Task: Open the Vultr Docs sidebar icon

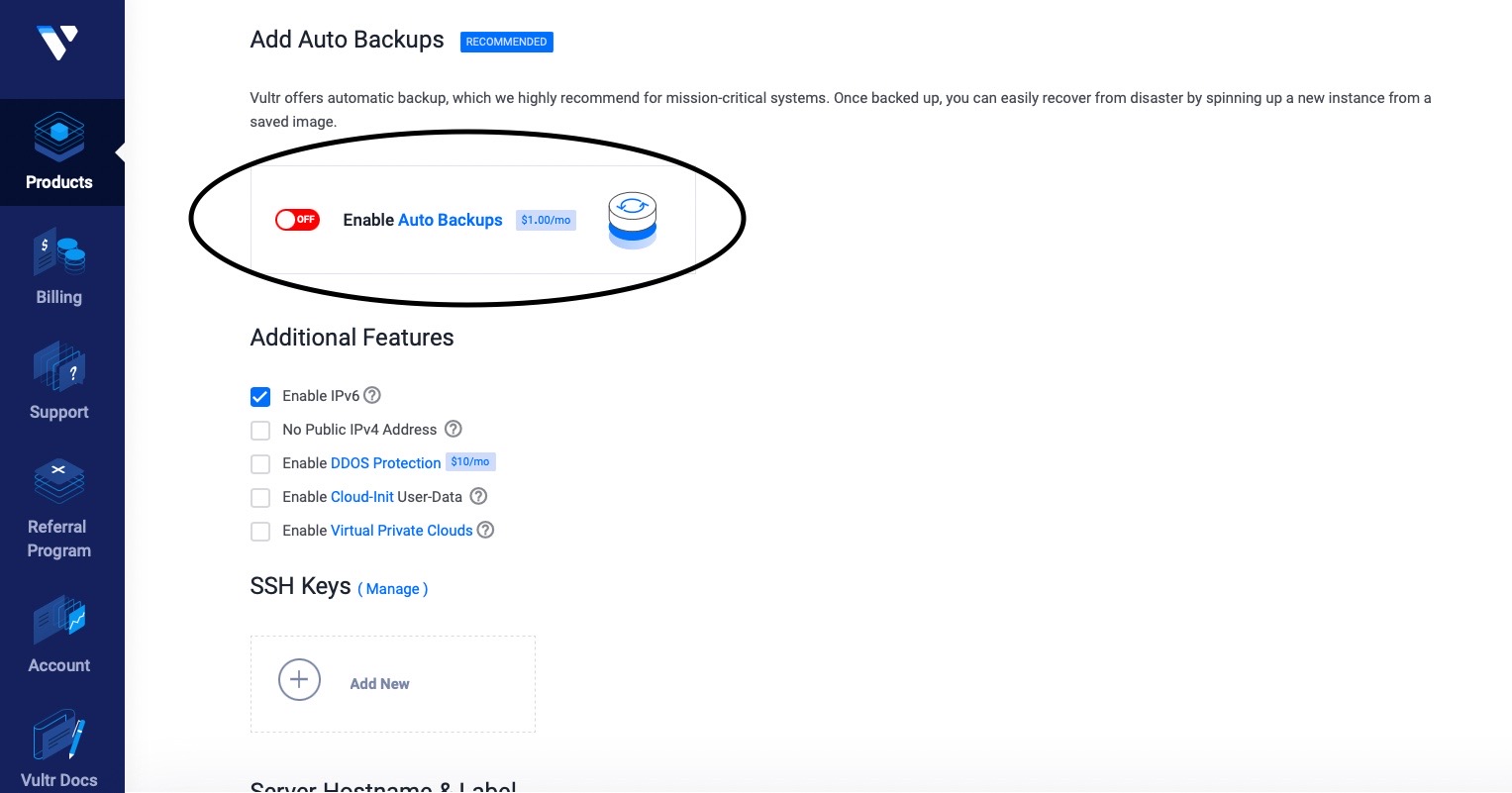Action: (59, 736)
